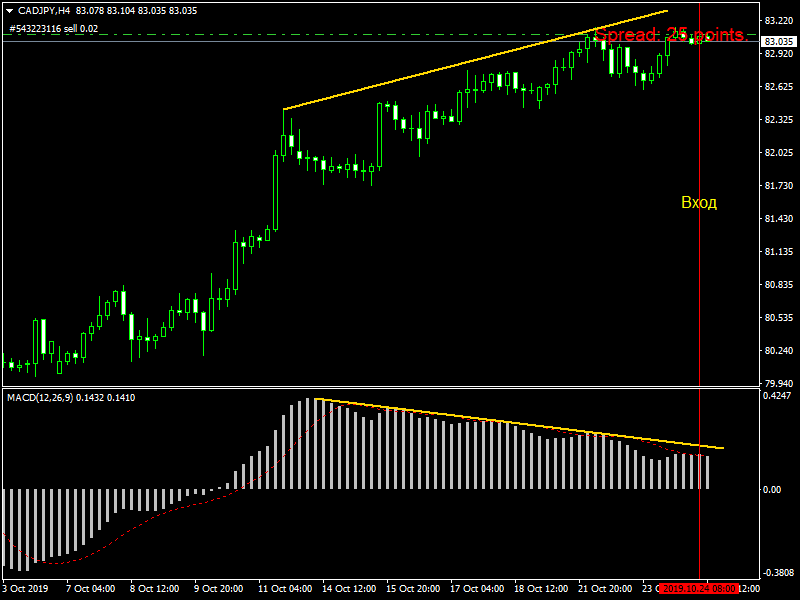
Task: Click price scale value 80.240
Action: (779, 351)
